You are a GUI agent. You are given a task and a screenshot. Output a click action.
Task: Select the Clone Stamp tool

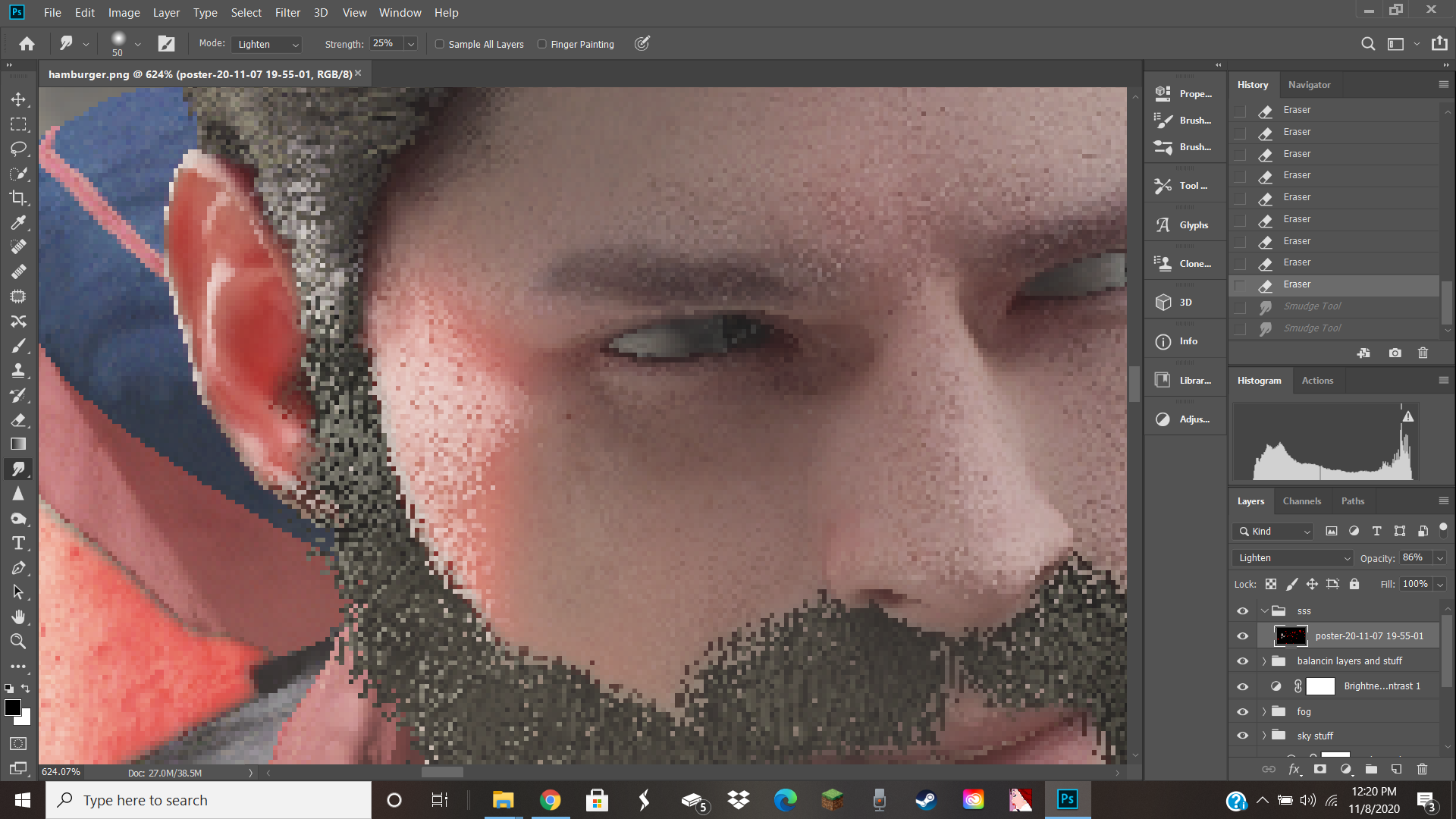coord(18,370)
